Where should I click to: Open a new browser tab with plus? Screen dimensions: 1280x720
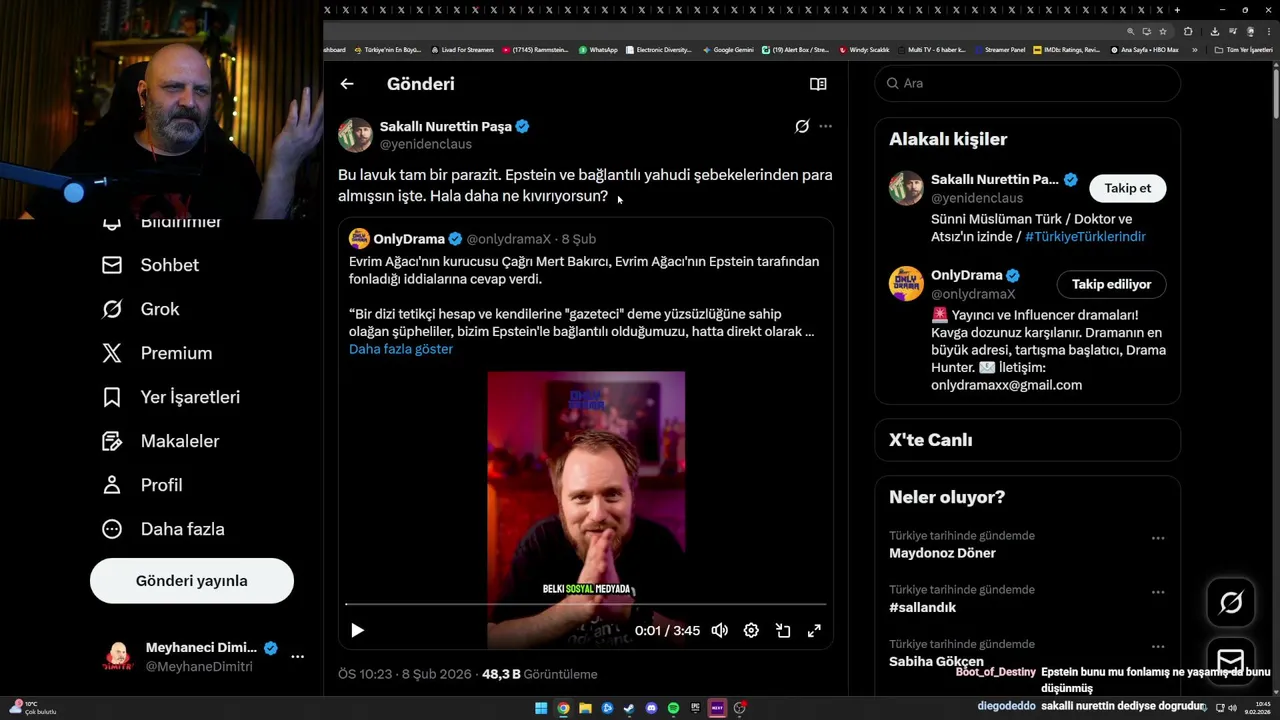pos(1177,10)
